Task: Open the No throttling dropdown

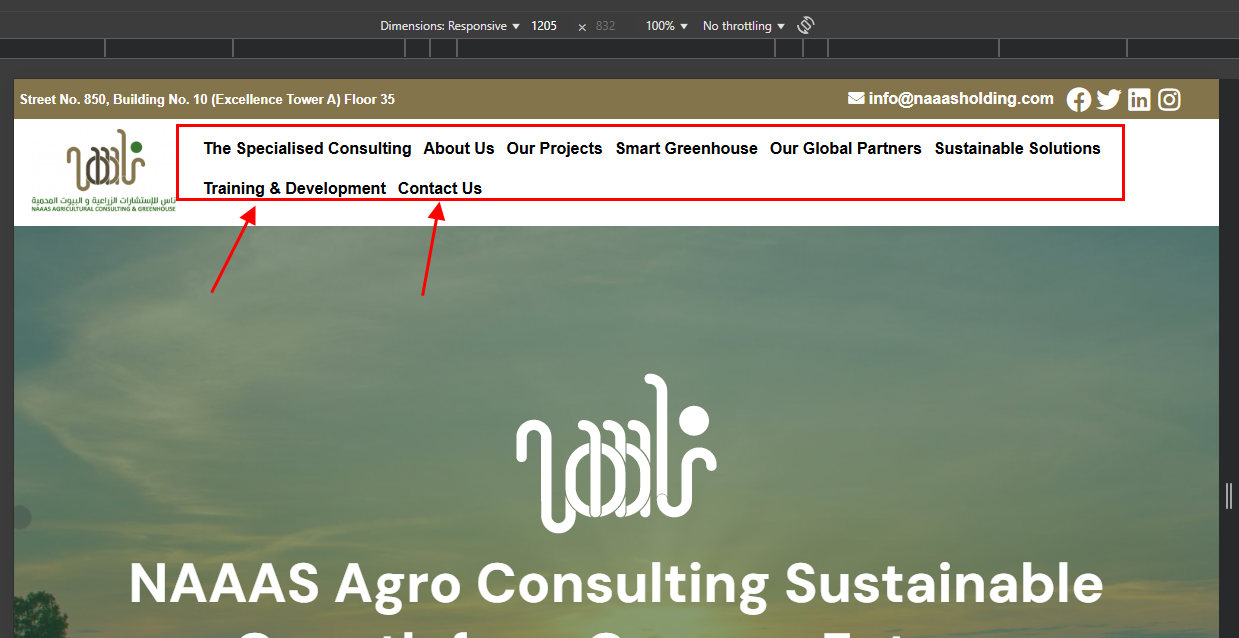Action: click(744, 26)
